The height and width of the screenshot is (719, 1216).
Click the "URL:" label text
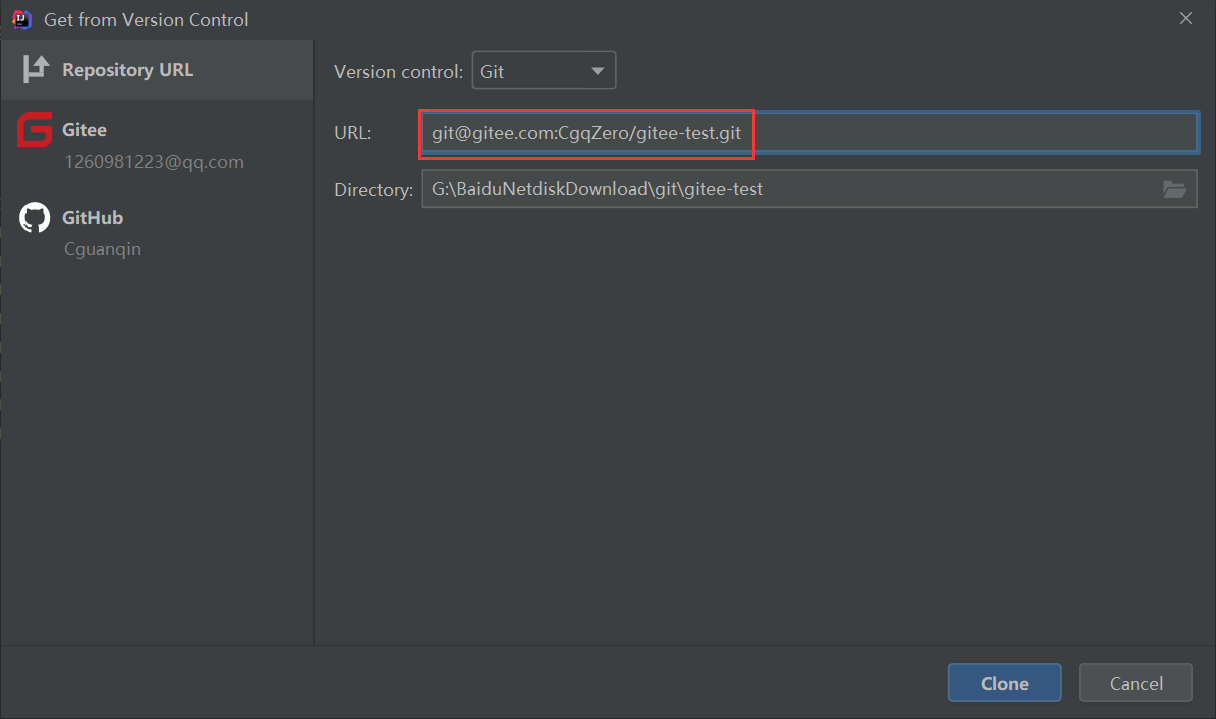(x=353, y=132)
